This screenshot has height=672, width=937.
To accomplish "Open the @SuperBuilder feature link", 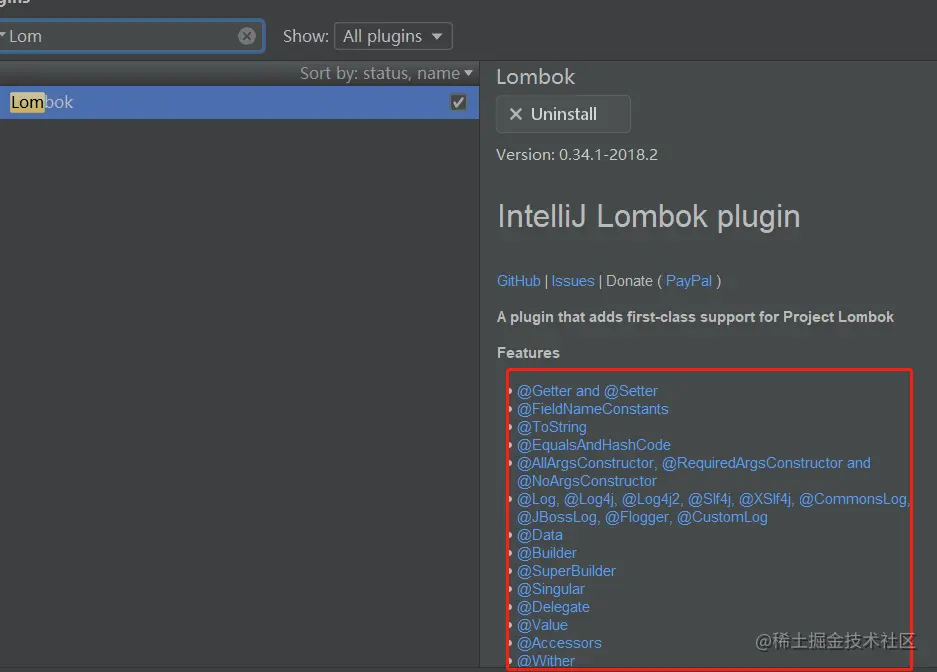I will click(566, 571).
